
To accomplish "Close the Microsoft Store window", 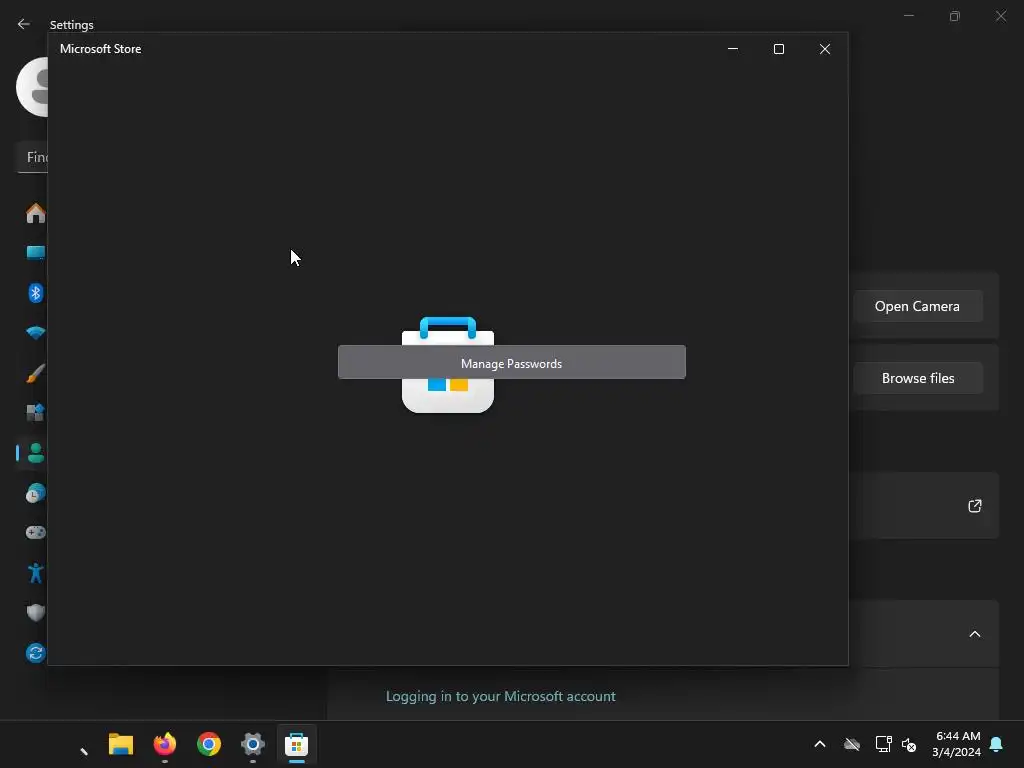I will pyautogui.click(x=825, y=49).
